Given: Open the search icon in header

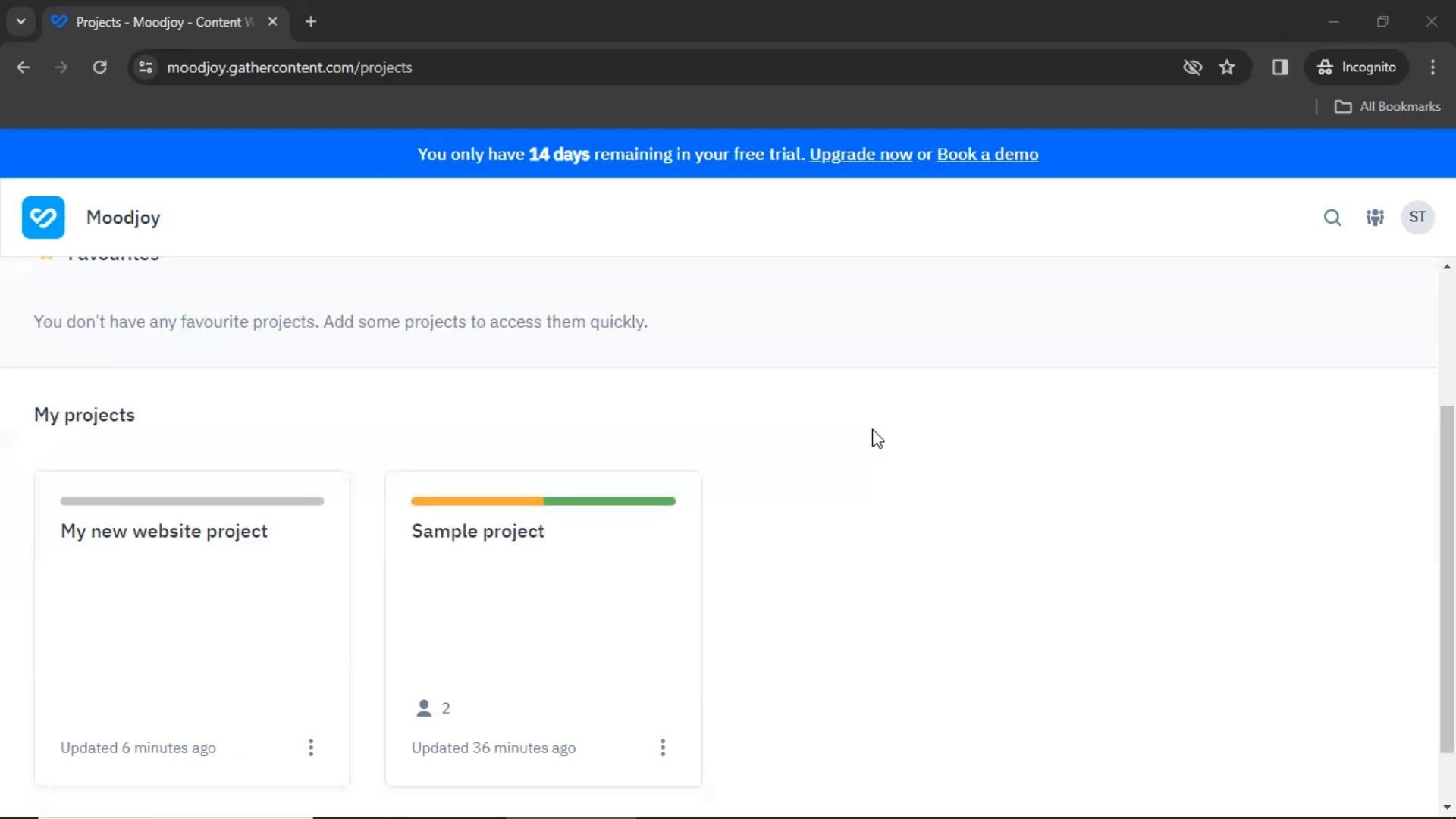Looking at the screenshot, I should 1332,218.
